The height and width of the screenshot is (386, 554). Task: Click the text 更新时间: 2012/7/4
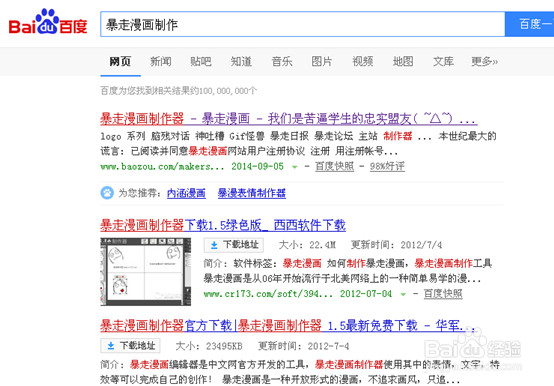pyautogui.click(x=396, y=245)
